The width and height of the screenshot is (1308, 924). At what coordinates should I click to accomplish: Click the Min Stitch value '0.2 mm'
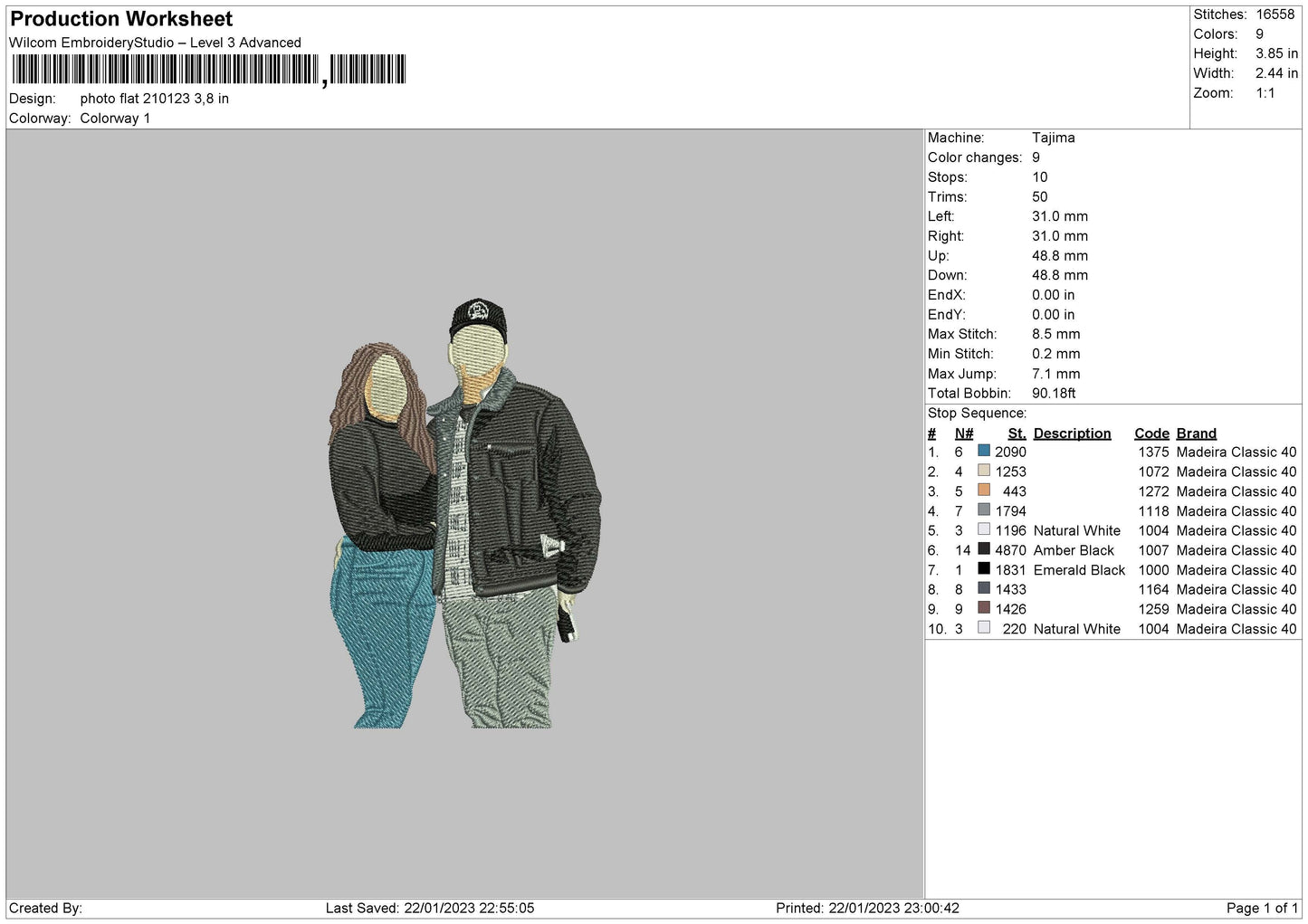coord(1056,354)
